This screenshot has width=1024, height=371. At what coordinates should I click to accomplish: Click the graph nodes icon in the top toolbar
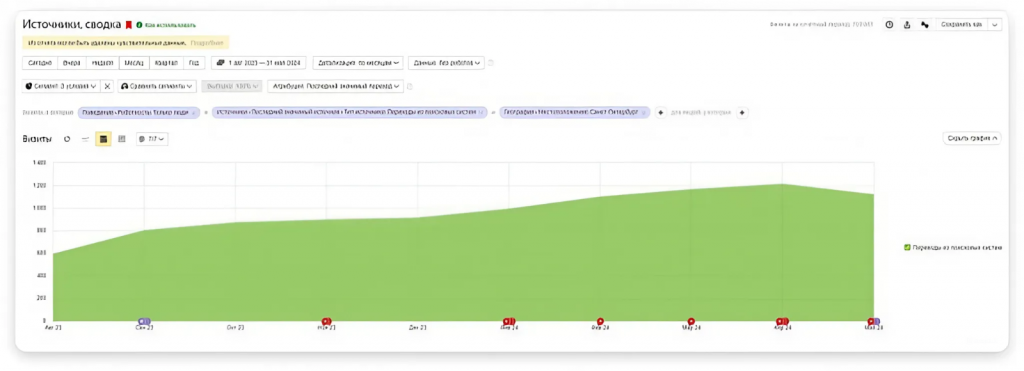point(925,24)
